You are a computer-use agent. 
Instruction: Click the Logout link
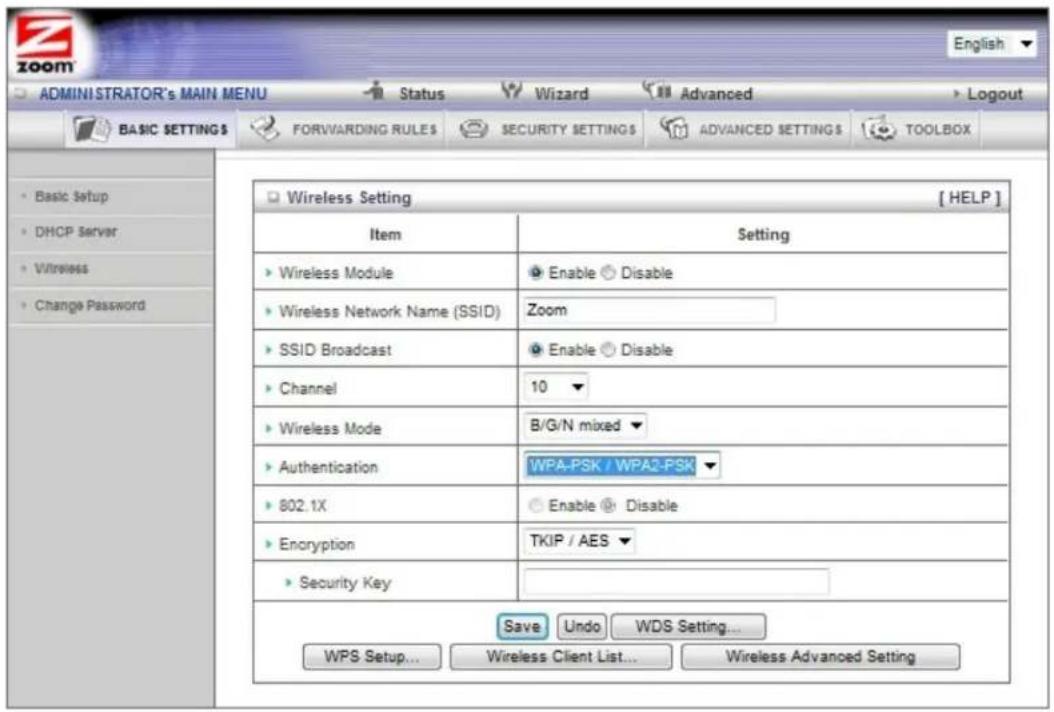[x=994, y=94]
